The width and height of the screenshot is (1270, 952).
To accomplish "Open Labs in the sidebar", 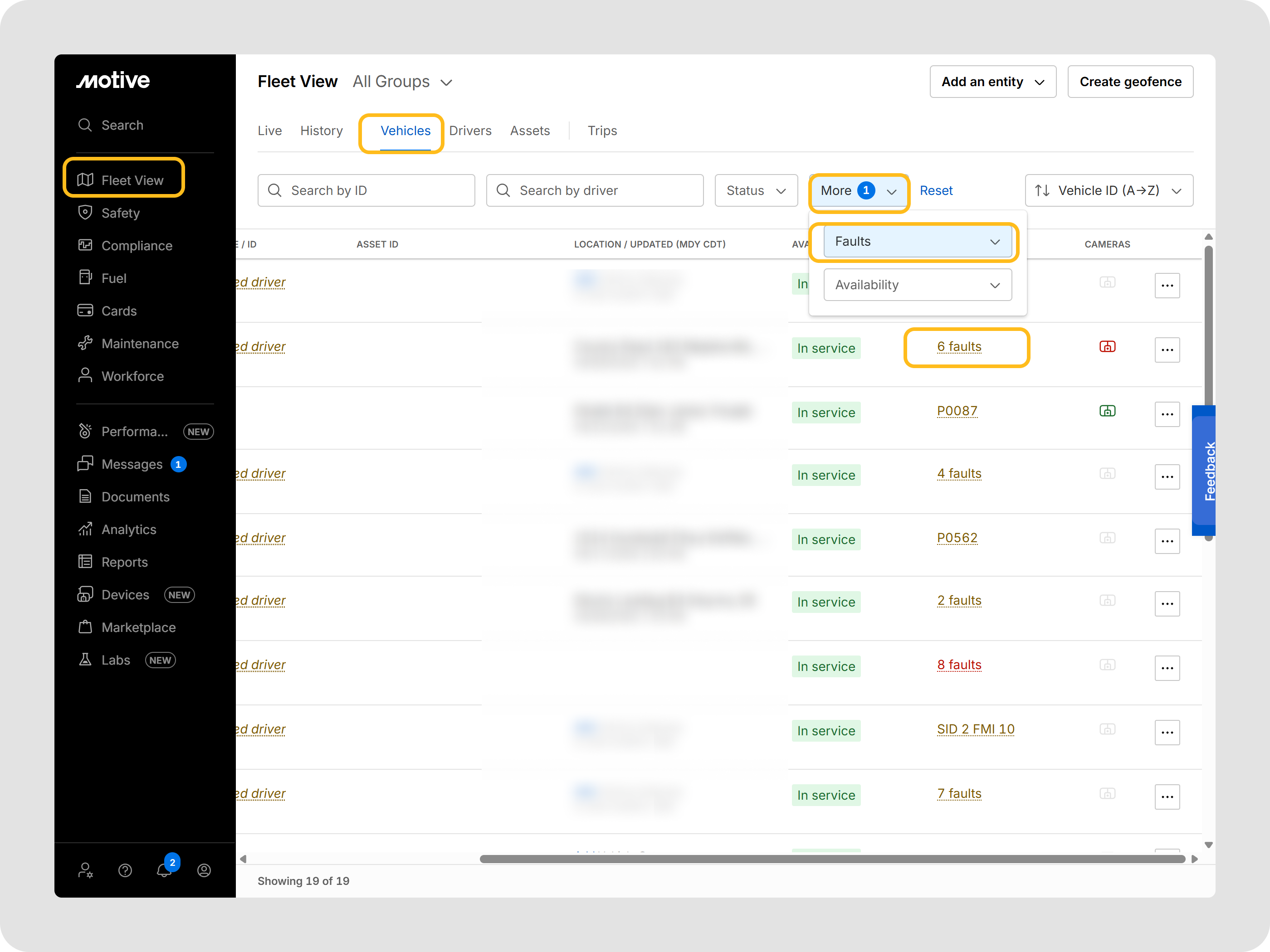I will [x=126, y=661].
